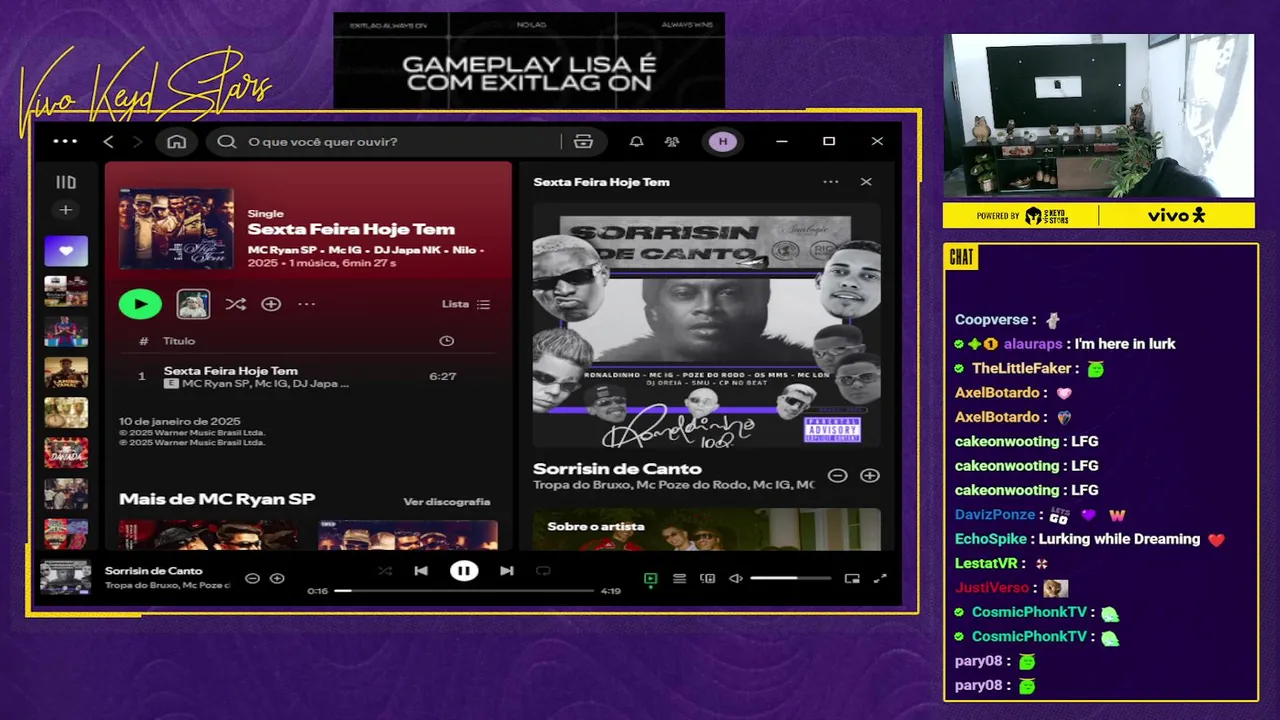Open the Home page

177,142
